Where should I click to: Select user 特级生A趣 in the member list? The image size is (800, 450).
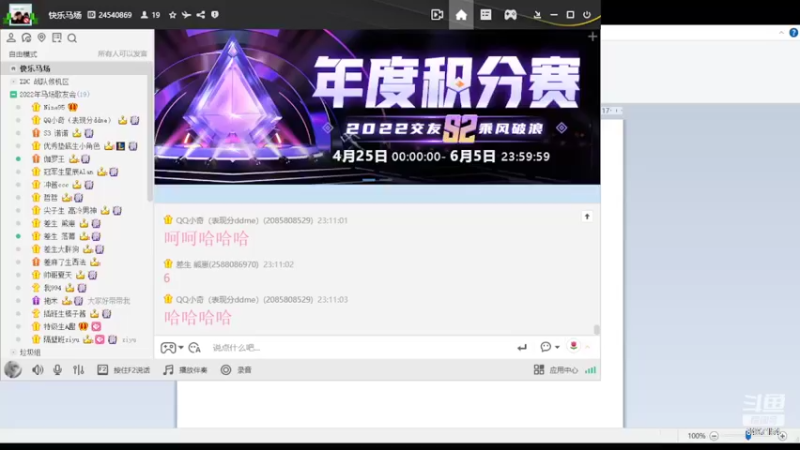tap(59, 327)
